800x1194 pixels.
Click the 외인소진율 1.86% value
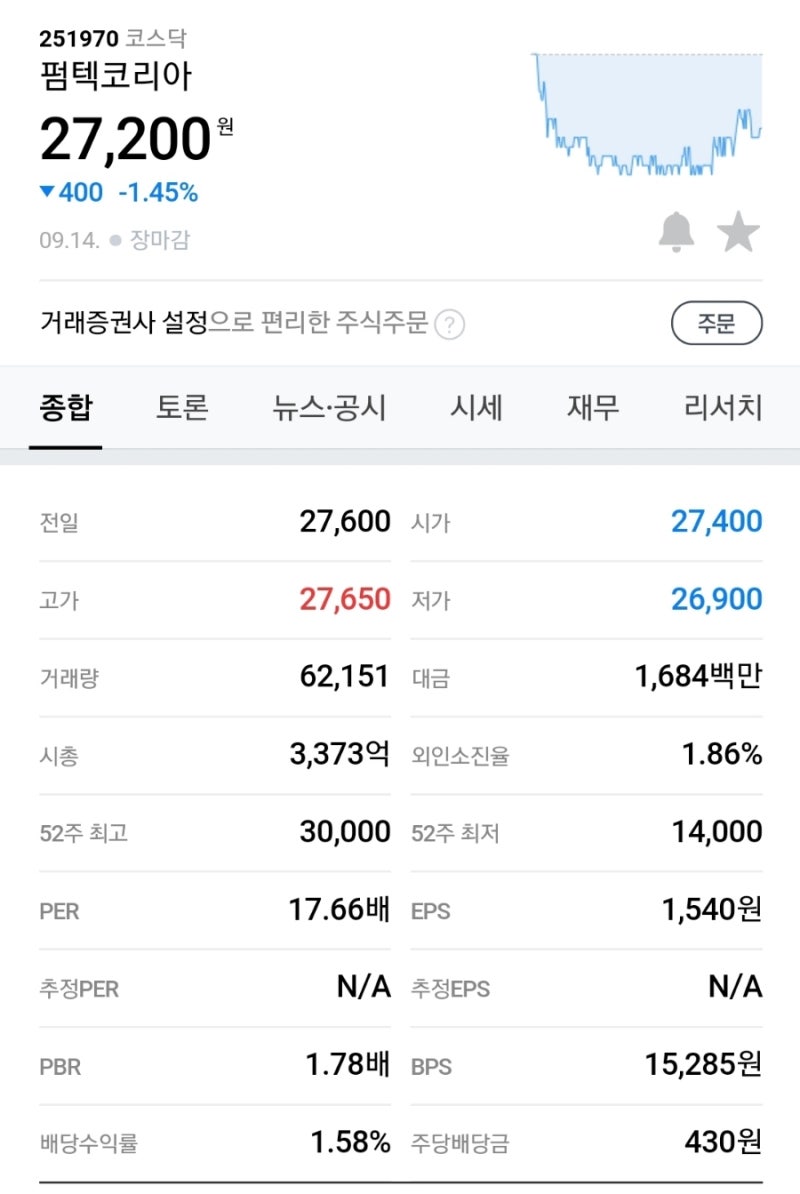722,754
